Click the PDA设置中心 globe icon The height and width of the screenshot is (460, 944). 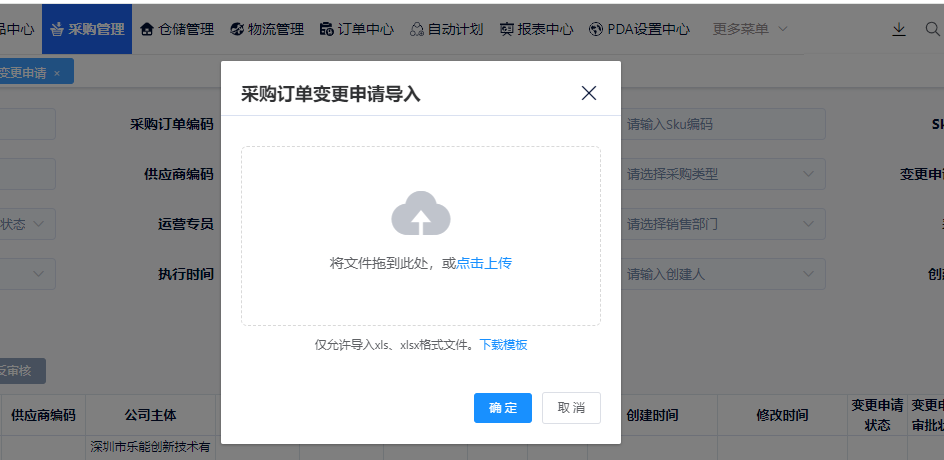(596, 29)
